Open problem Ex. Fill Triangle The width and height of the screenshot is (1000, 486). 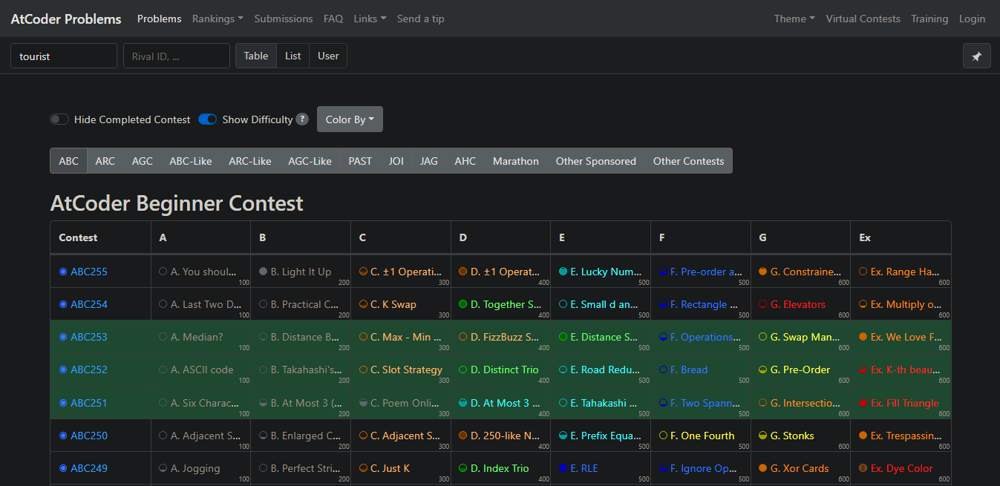(904, 403)
